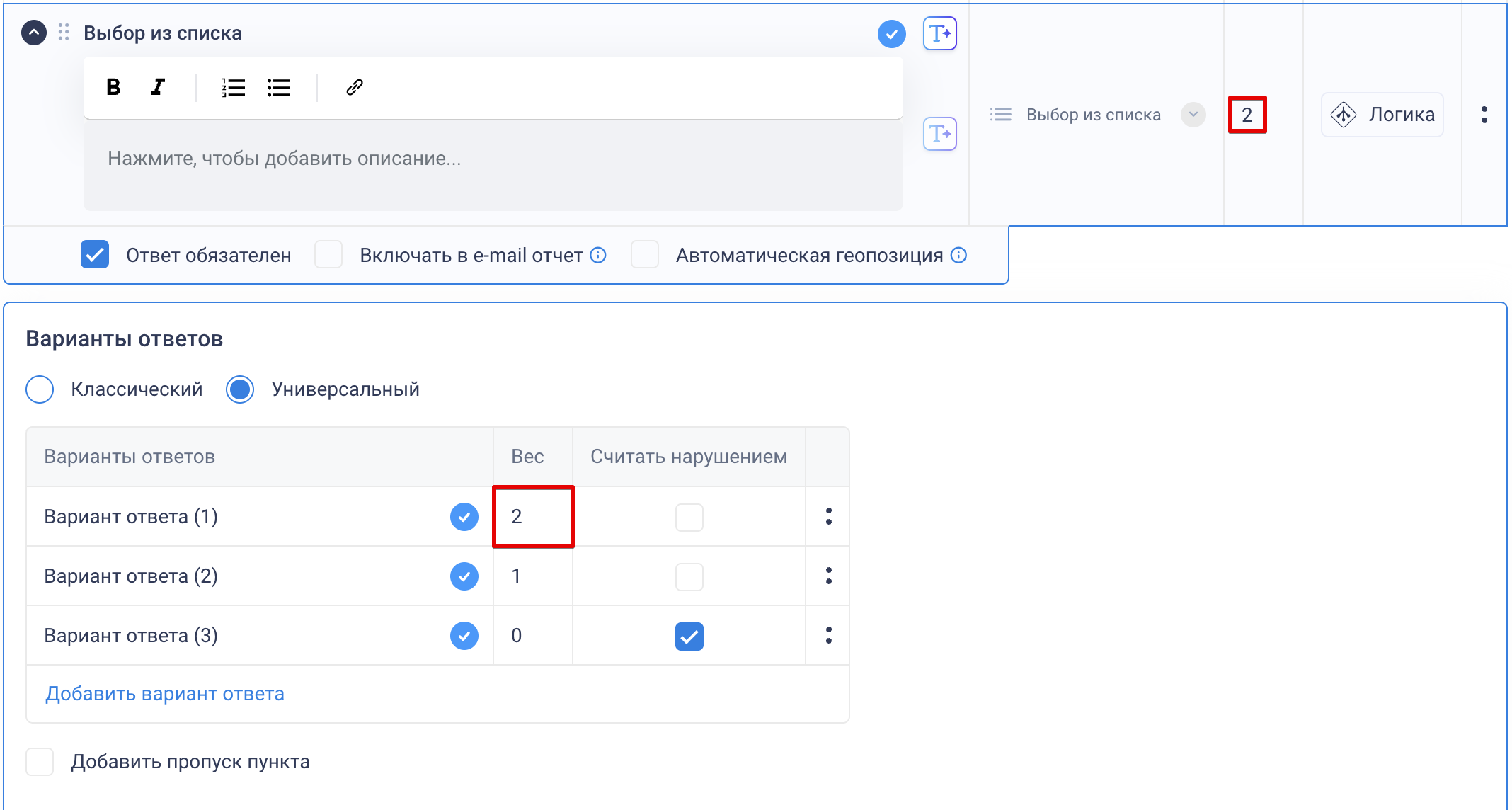Open options menu for 'Вариант ответа (2)'
1512x810 pixels.
(828, 576)
